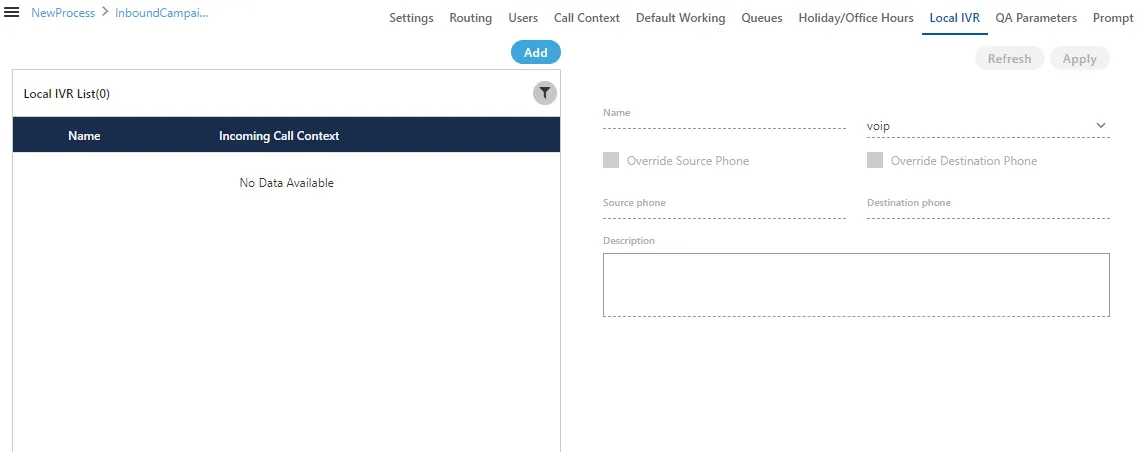Switch to the Prompt tab
Viewport: 1142px width, 452px height.
pyautogui.click(x=1113, y=18)
